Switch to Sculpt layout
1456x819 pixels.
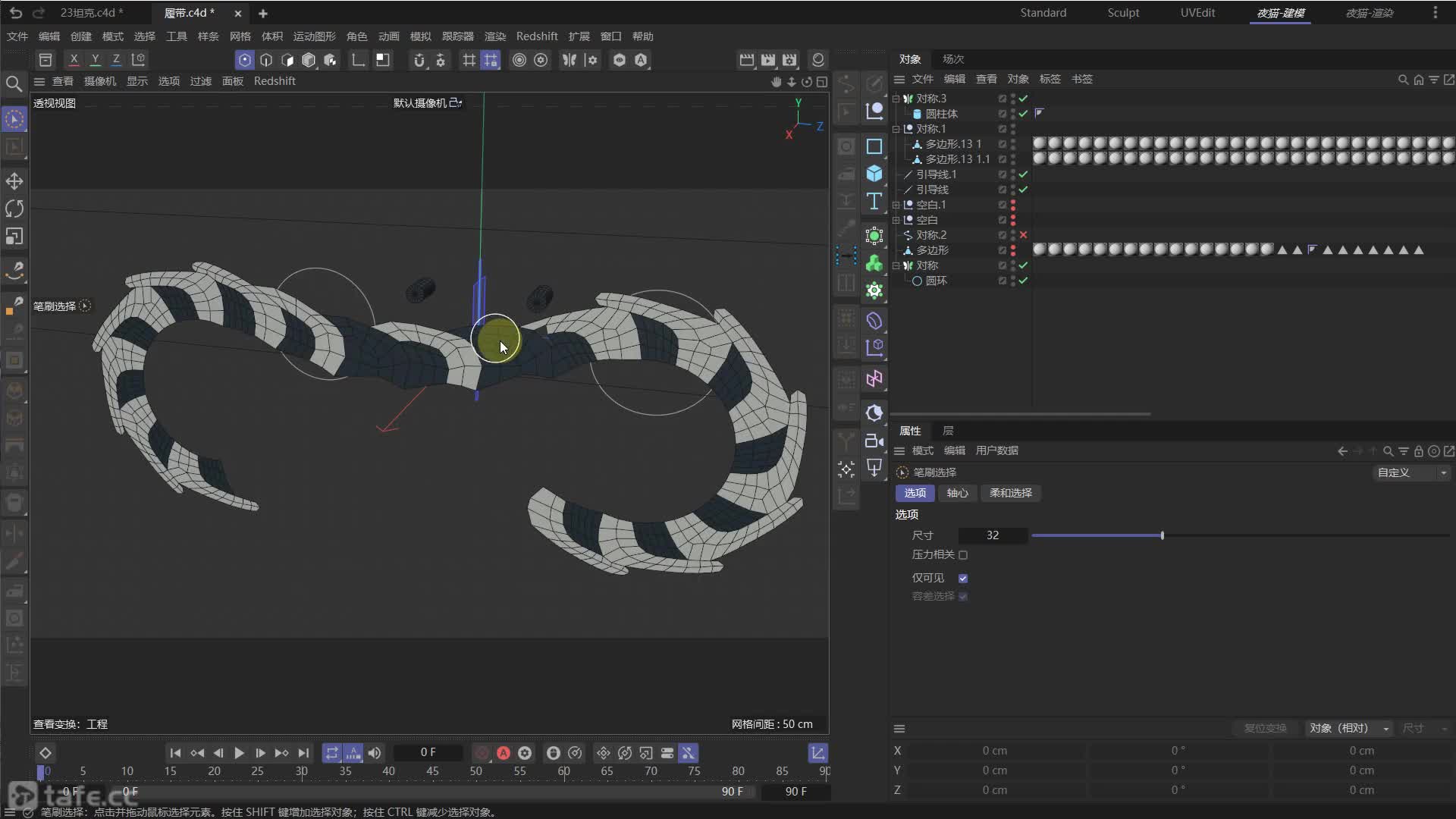coord(1123,13)
